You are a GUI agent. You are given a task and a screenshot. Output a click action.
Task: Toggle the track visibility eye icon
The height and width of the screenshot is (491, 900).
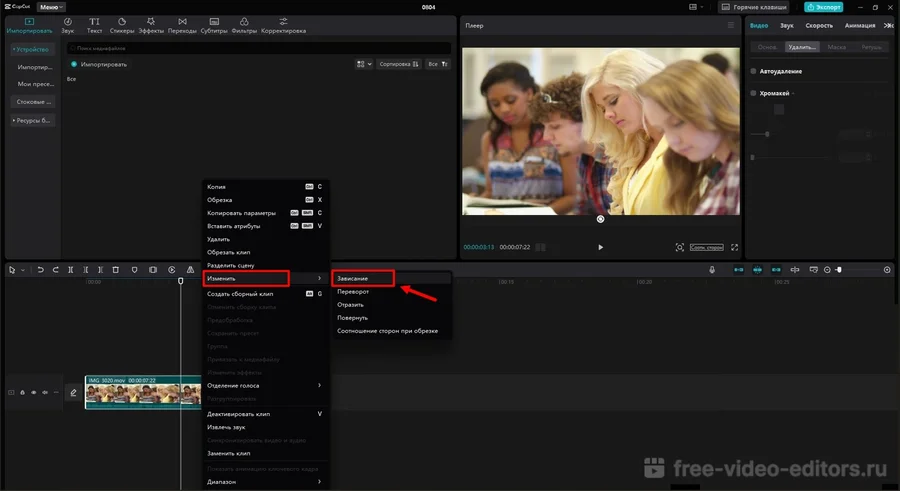pyautogui.click(x=33, y=393)
